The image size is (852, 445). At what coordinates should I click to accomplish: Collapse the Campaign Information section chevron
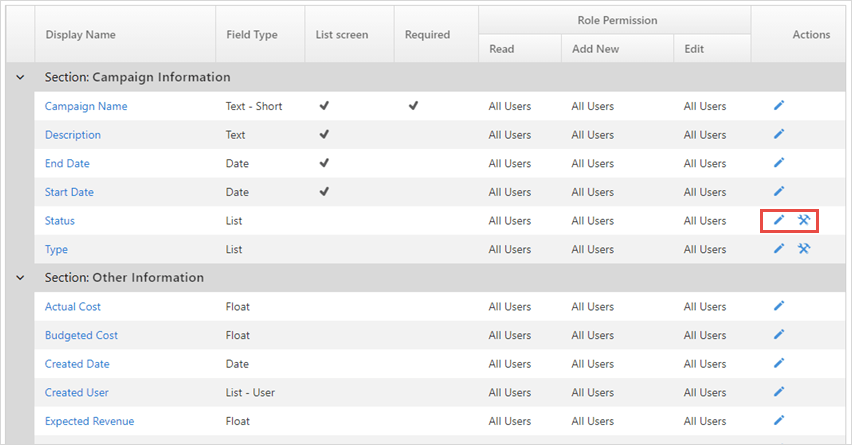pyautogui.click(x=20, y=77)
